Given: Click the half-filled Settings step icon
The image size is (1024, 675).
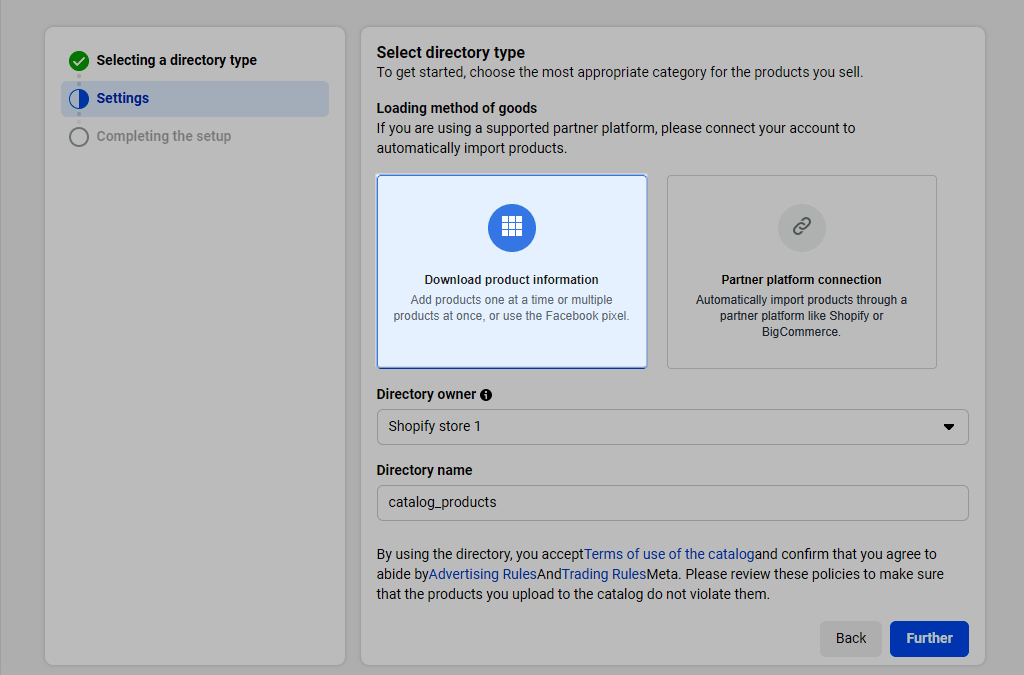Looking at the screenshot, I should coord(79,99).
